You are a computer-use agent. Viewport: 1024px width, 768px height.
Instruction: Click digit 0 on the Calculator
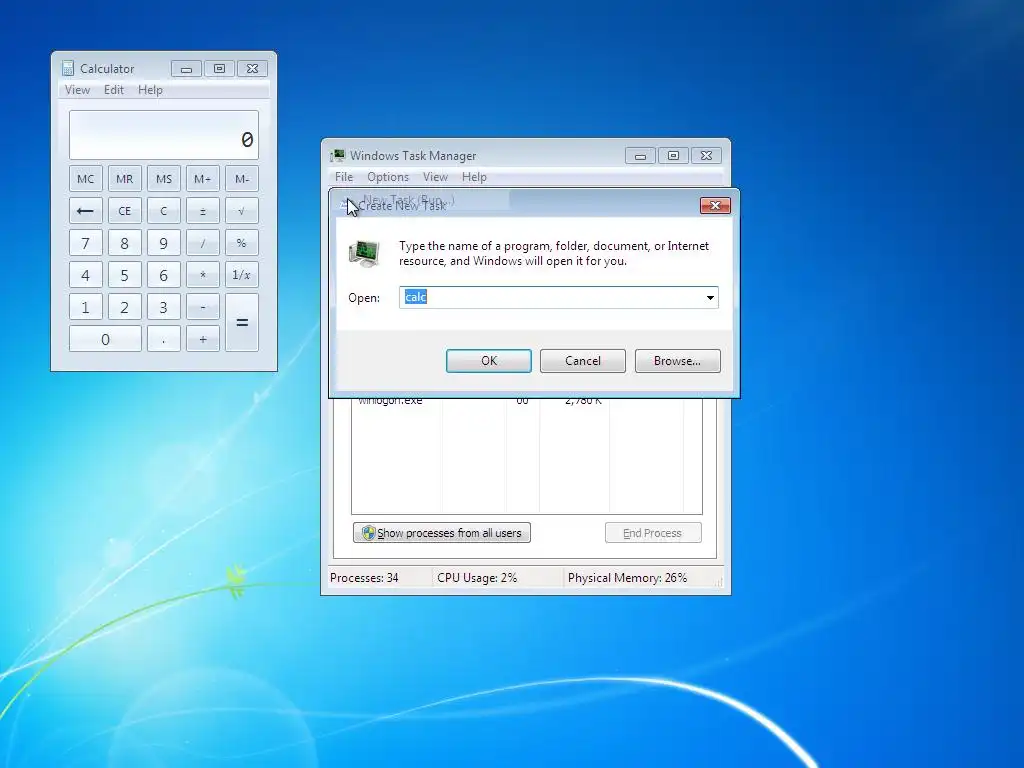[105, 339]
